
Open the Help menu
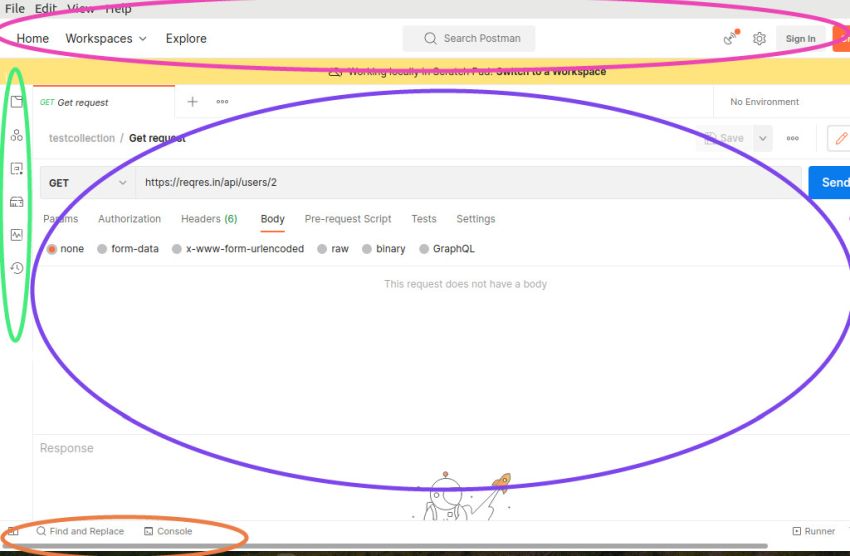tap(118, 8)
